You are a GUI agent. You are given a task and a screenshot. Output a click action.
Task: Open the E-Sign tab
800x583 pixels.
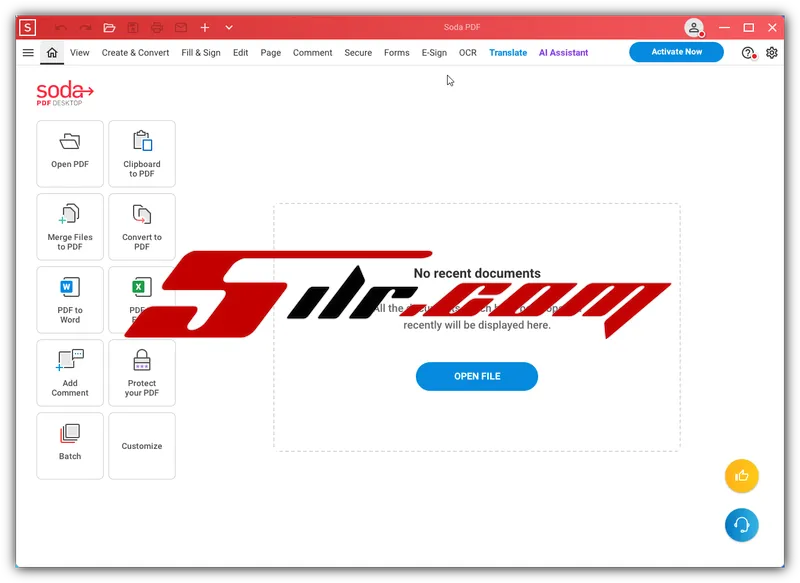point(434,53)
